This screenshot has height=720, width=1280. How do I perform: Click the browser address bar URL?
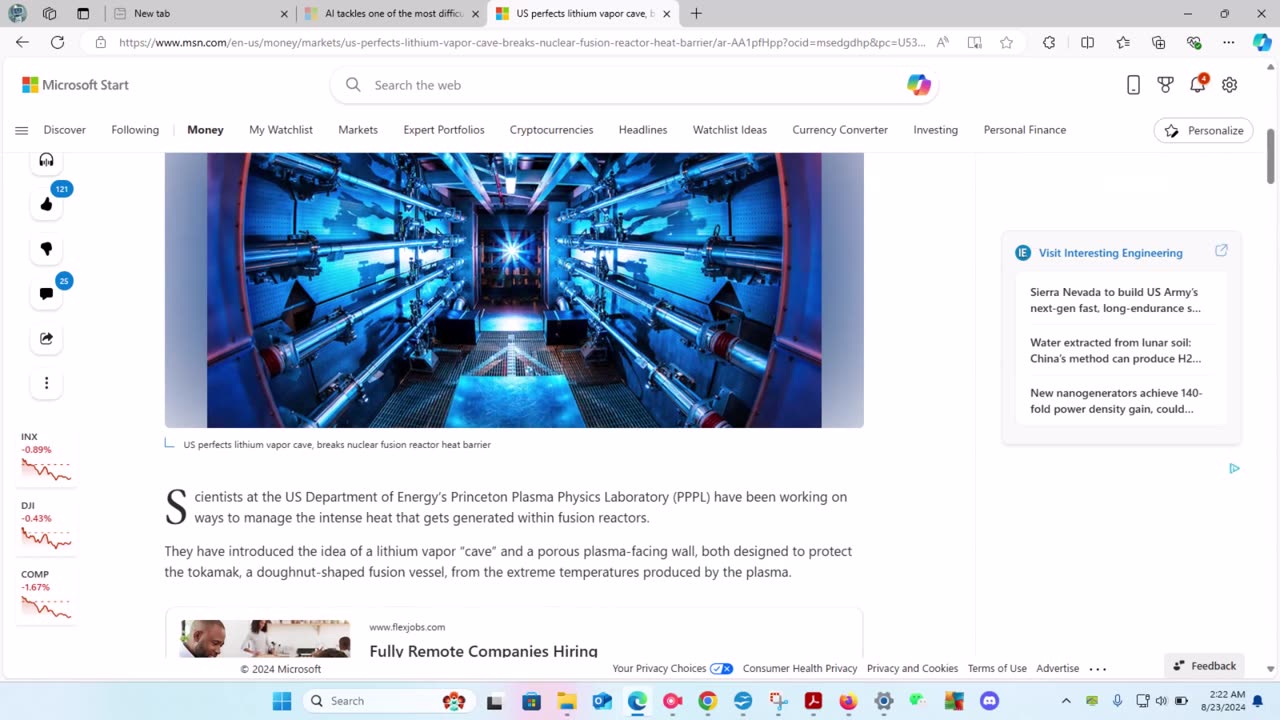(522, 42)
